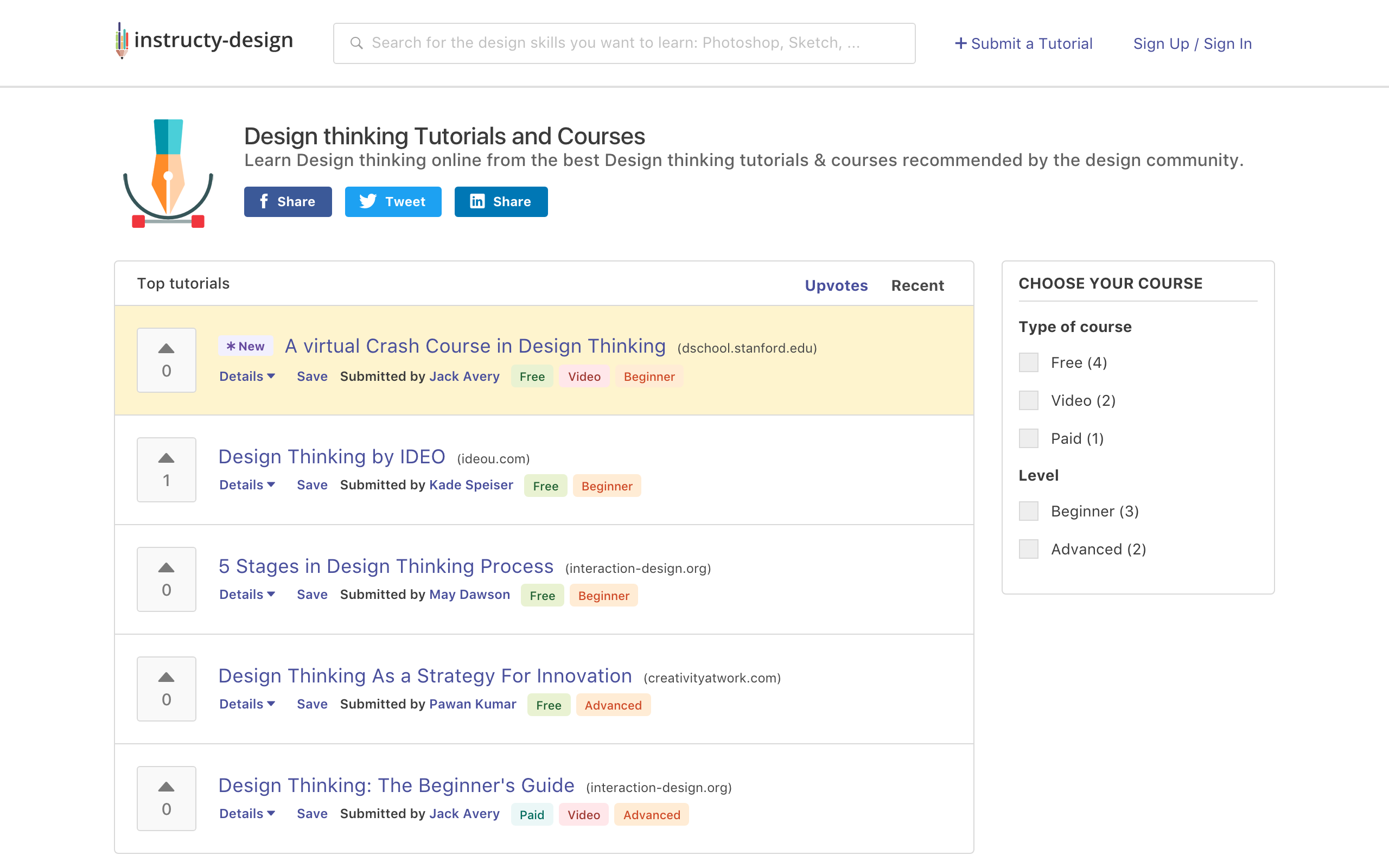Check the Beginner level filter
Viewport: 1389px width, 868px height.
coord(1028,511)
